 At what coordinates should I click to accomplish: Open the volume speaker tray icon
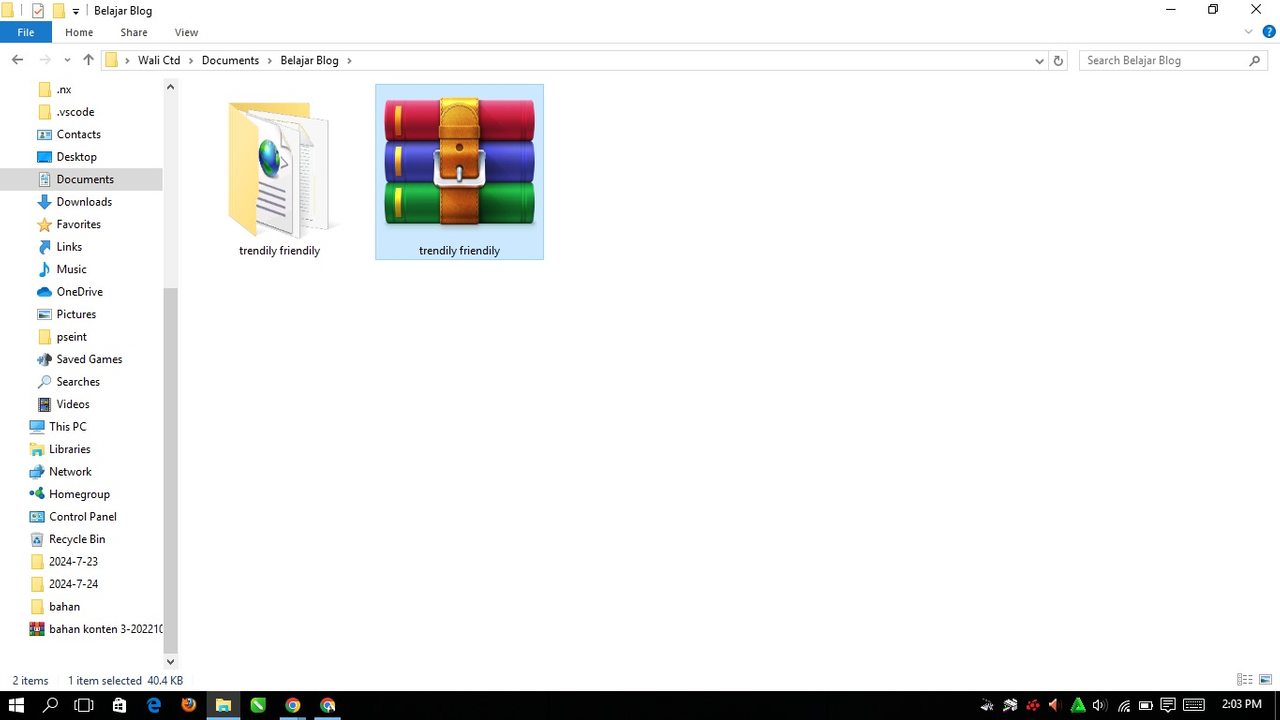click(x=1100, y=706)
